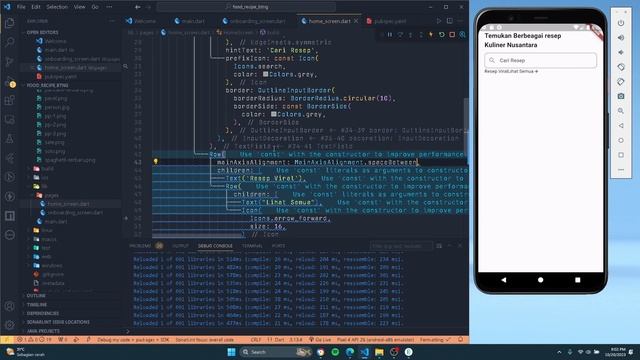Click the emulator sidebar Home circle
640x360 pixels.
pos(621,140)
